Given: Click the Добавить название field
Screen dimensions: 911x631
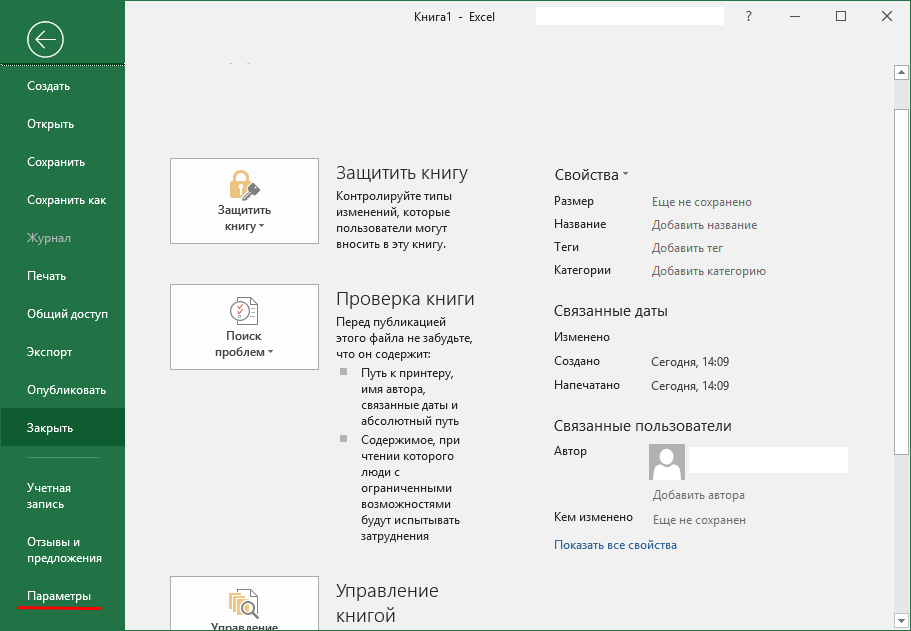Looking at the screenshot, I should (704, 225).
